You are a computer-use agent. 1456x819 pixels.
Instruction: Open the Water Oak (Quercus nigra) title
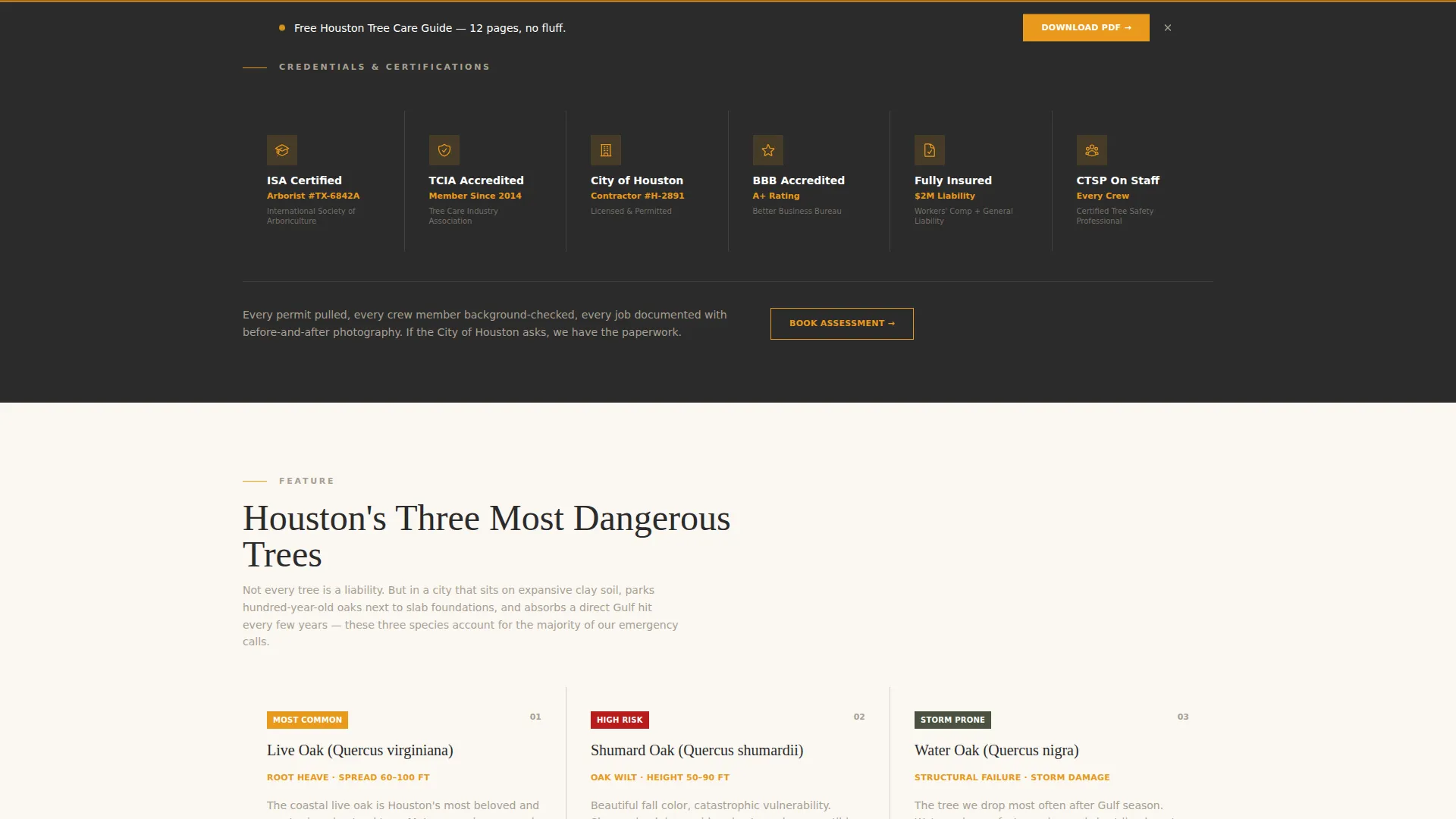996,750
